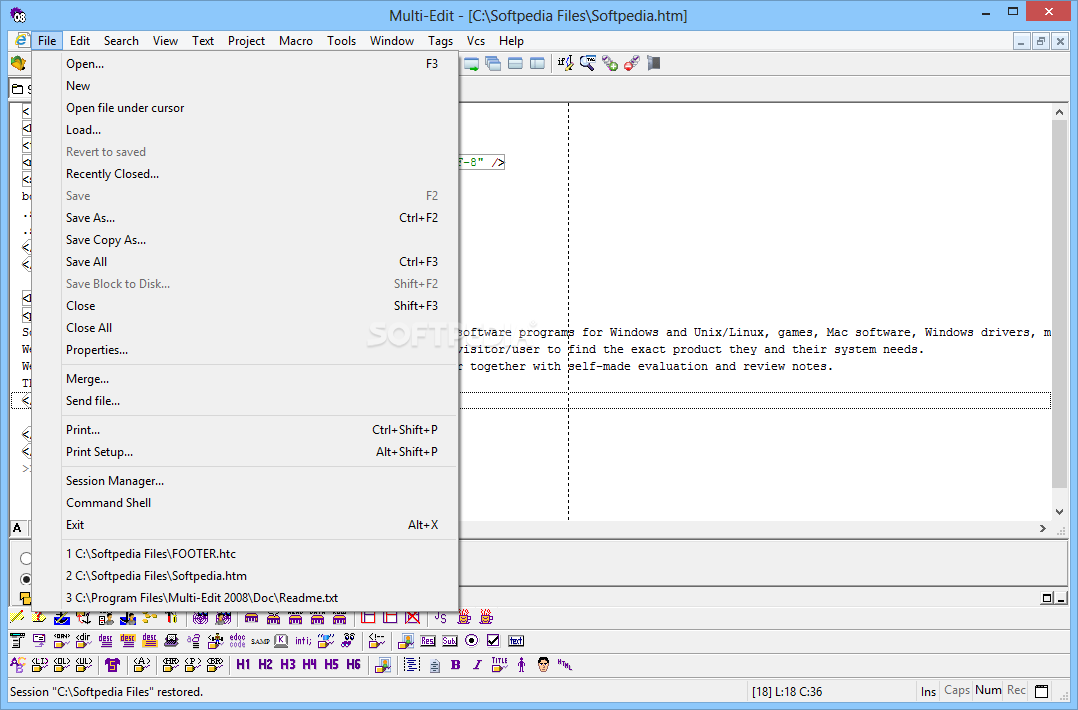Insert TITLE tag icon
This screenshot has width=1078, height=710.
point(499,665)
